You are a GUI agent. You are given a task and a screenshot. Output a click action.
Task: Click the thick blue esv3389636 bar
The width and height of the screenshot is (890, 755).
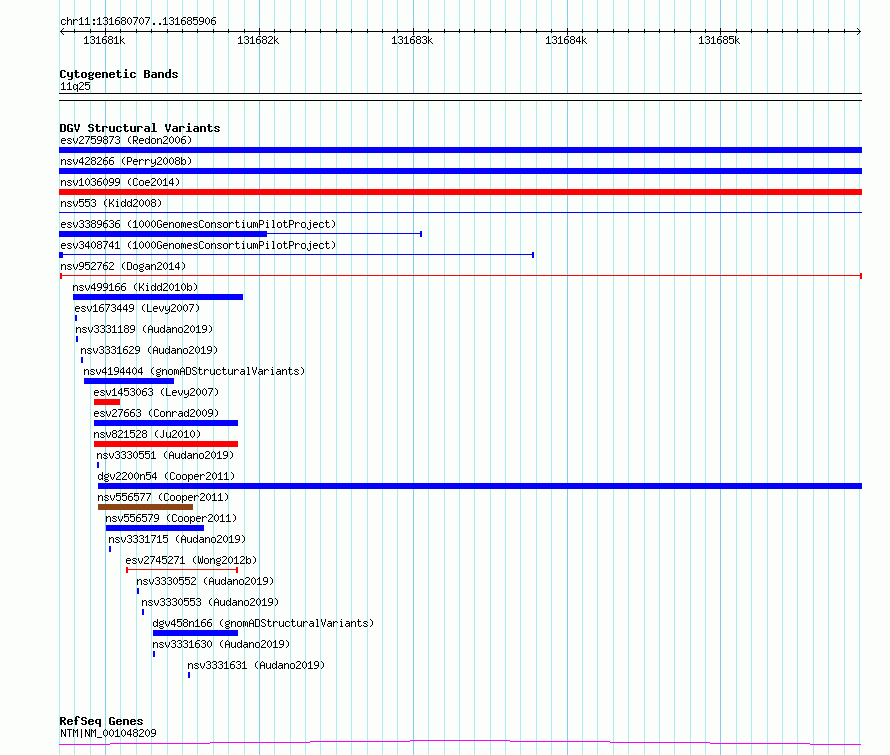[x=163, y=234]
